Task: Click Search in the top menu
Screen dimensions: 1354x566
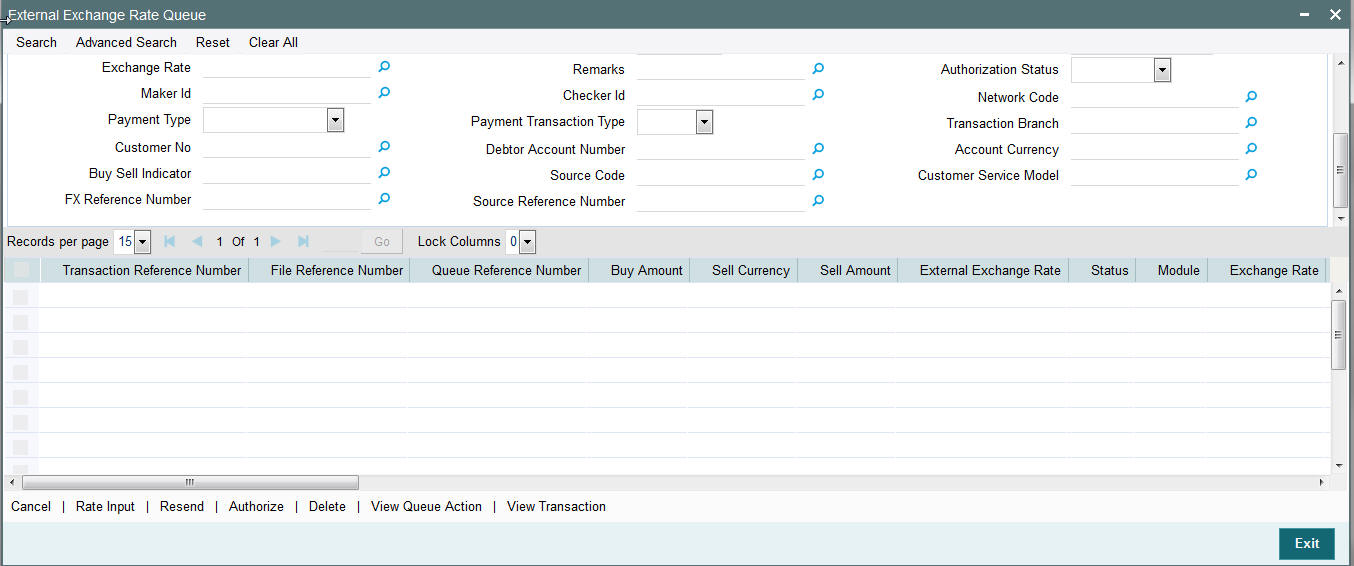Action: click(36, 42)
